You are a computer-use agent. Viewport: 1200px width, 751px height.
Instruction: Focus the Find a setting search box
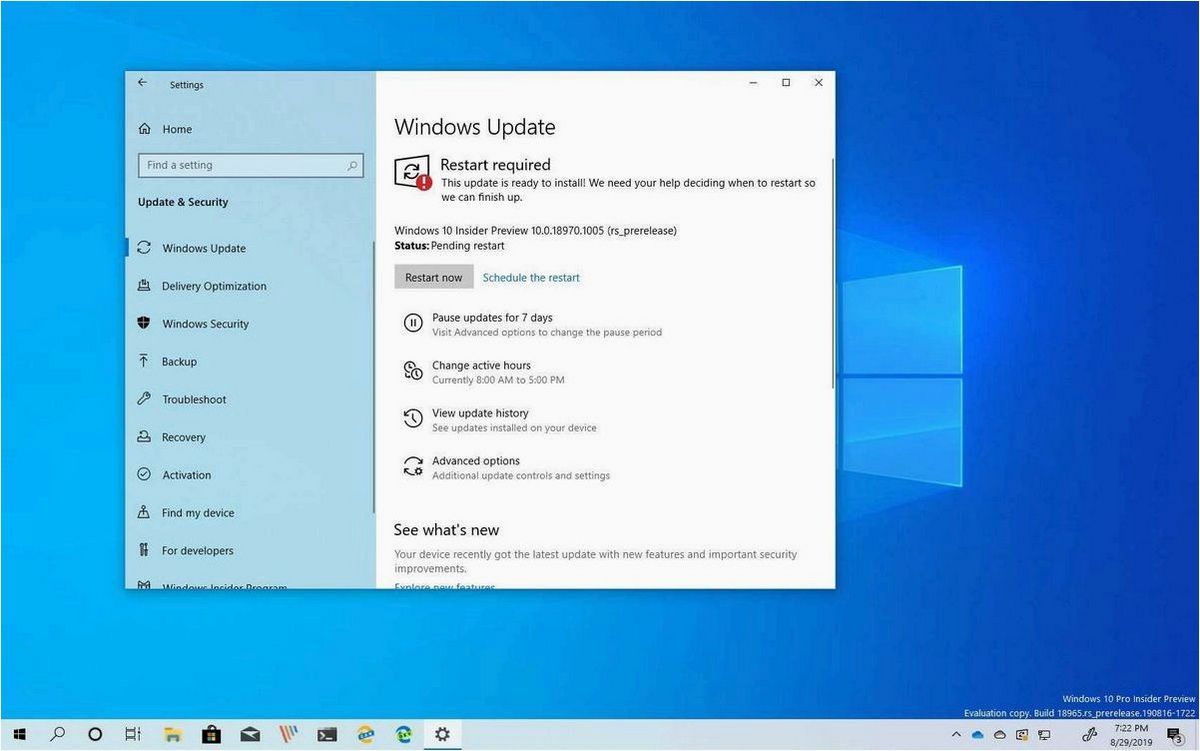[250, 165]
